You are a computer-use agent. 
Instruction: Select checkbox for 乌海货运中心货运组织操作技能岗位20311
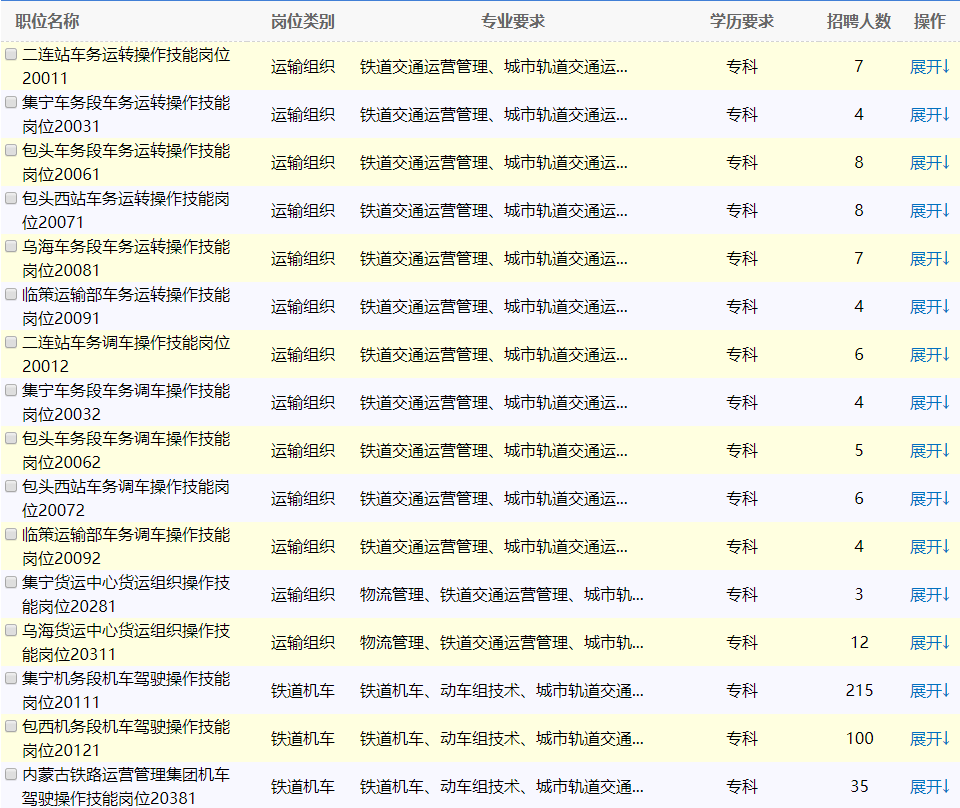pos(11,630)
